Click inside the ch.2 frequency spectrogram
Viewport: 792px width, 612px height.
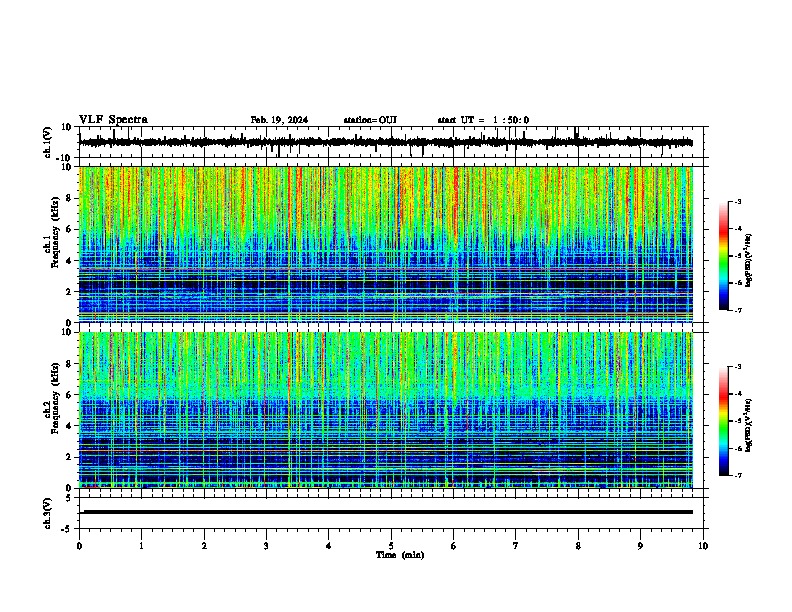click(x=386, y=410)
